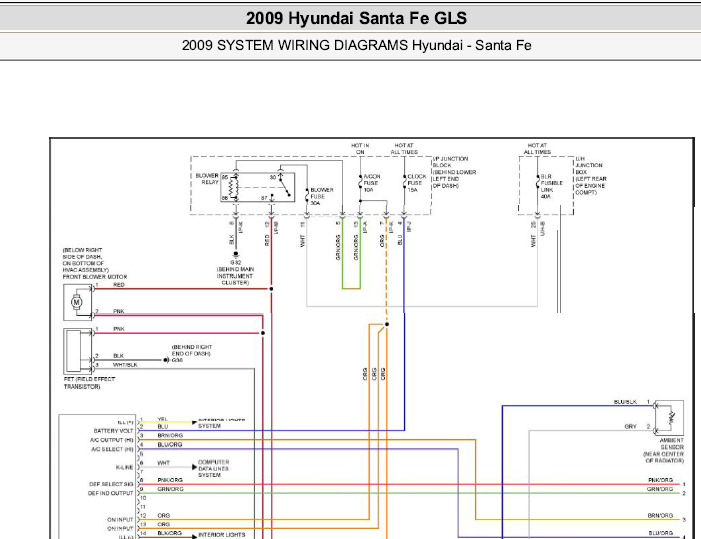Click the right-side PNK/ORG label

pos(660,480)
